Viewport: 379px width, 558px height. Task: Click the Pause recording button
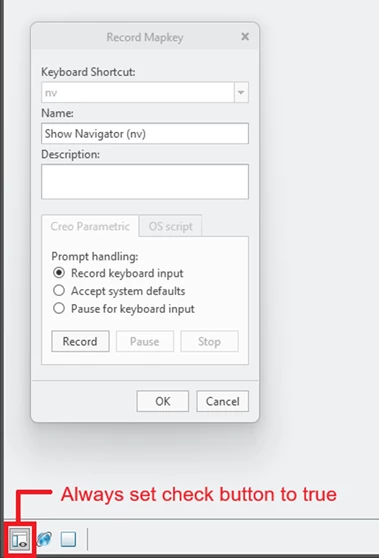(145, 341)
